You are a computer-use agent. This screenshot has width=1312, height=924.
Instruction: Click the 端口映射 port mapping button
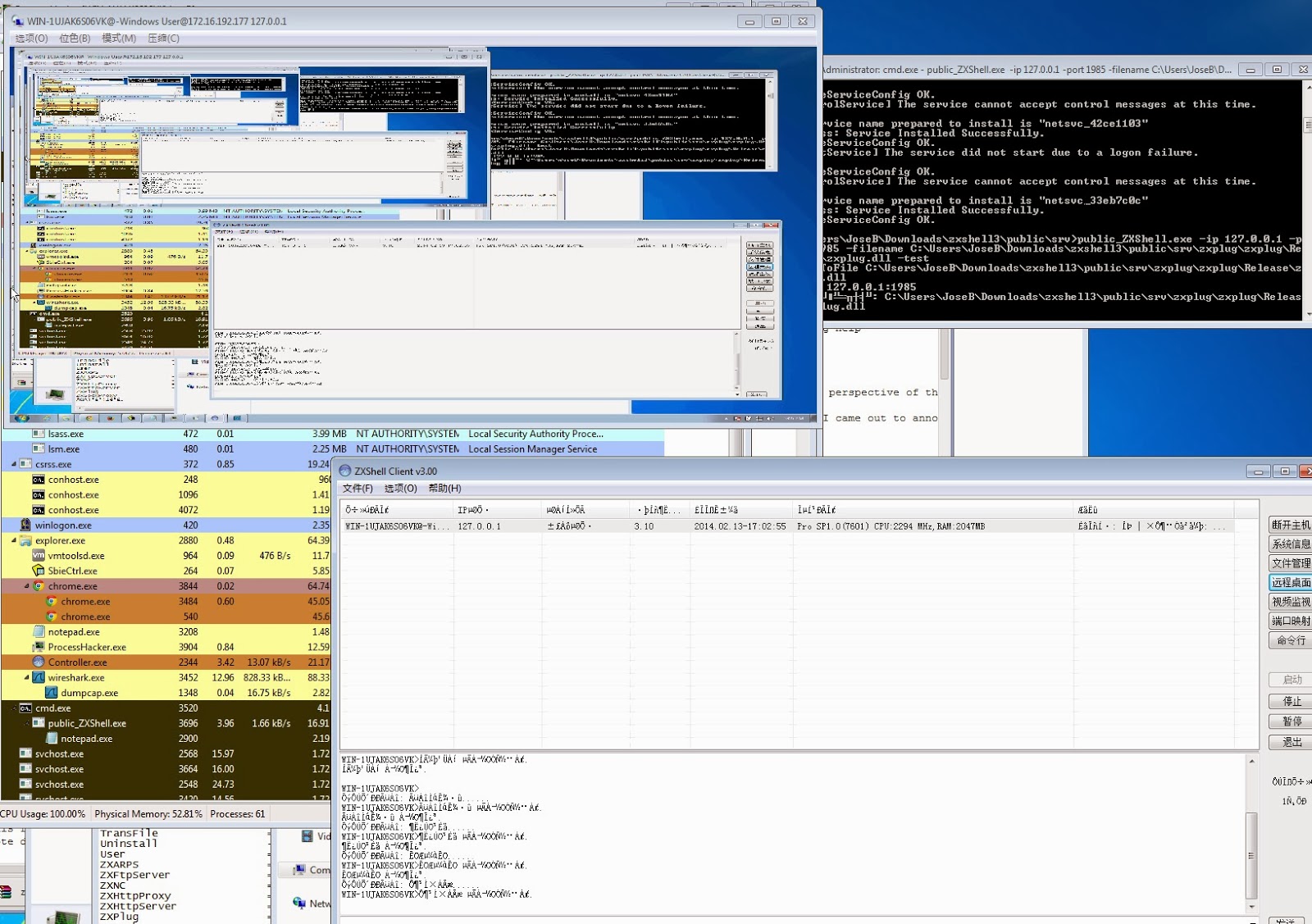click(x=1291, y=621)
